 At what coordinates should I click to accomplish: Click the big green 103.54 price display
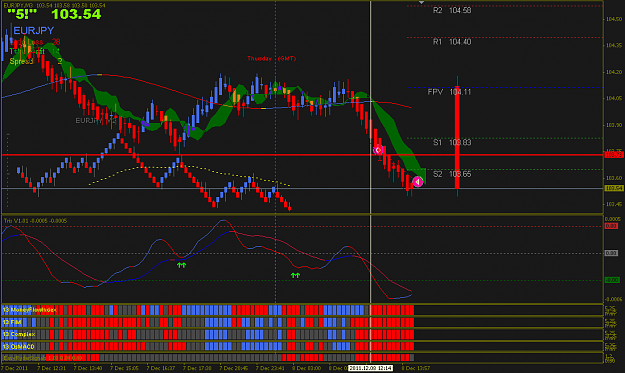(76, 14)
